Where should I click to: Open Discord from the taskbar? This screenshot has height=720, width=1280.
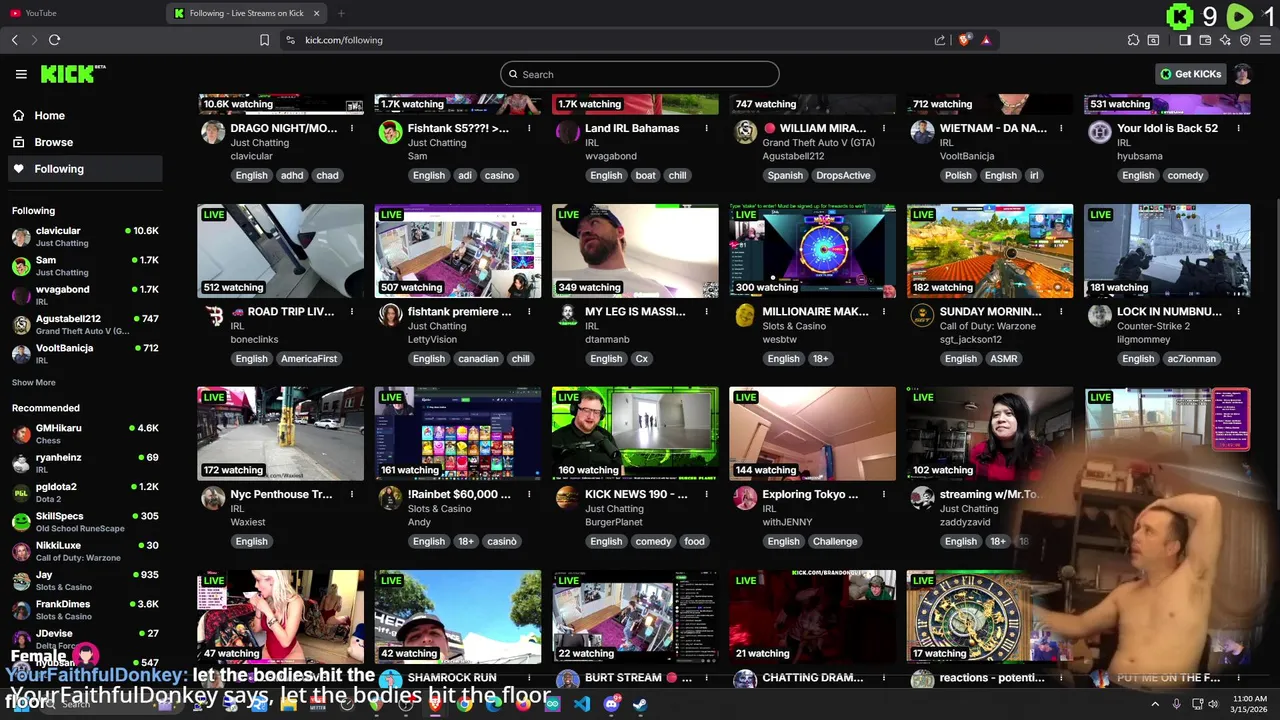[x=611, y=704]
